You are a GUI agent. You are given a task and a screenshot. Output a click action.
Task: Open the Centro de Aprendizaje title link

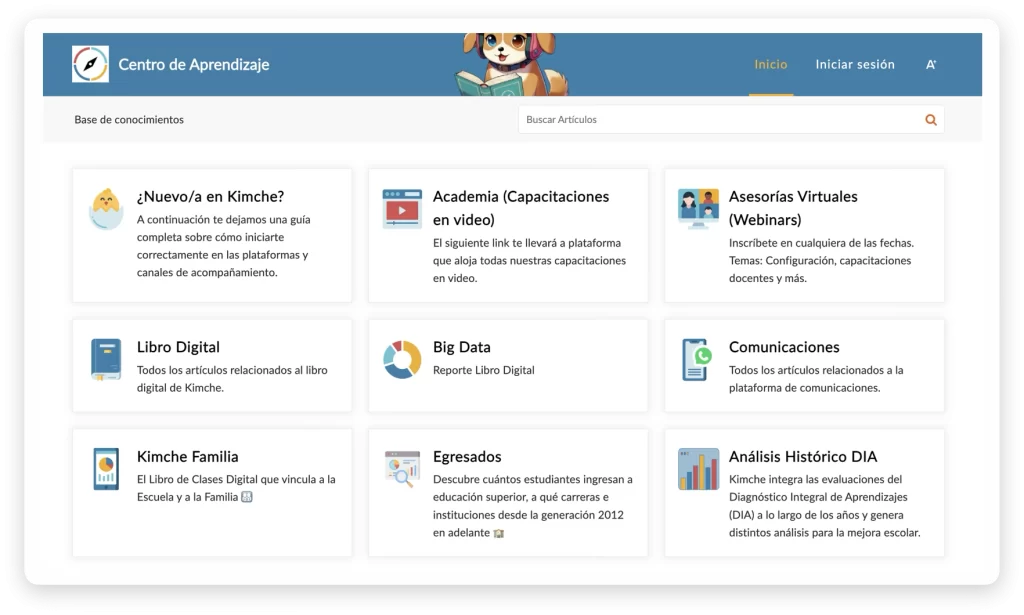tap(194, 65)
